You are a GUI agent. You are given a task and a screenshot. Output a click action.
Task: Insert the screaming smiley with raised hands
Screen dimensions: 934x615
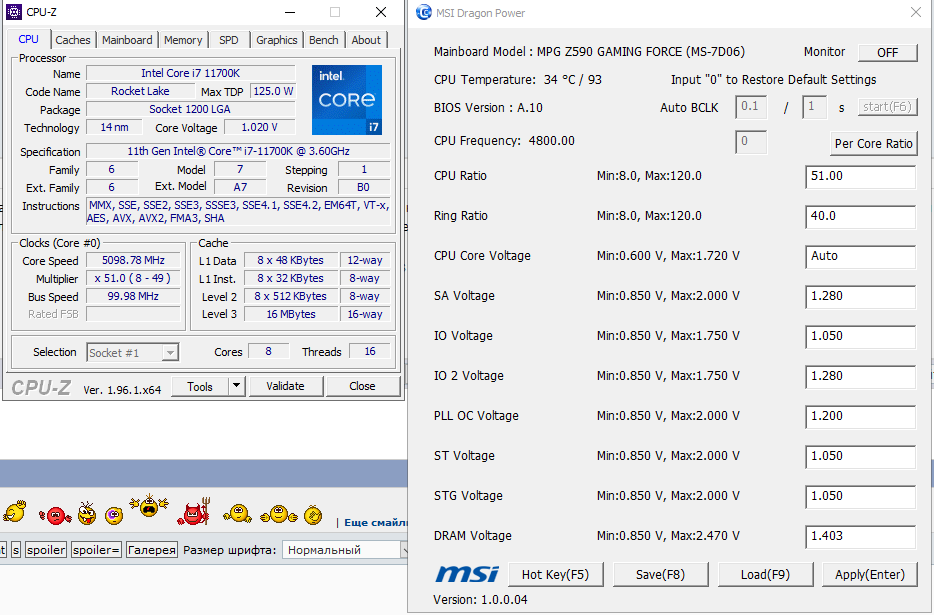coord(149,505)
